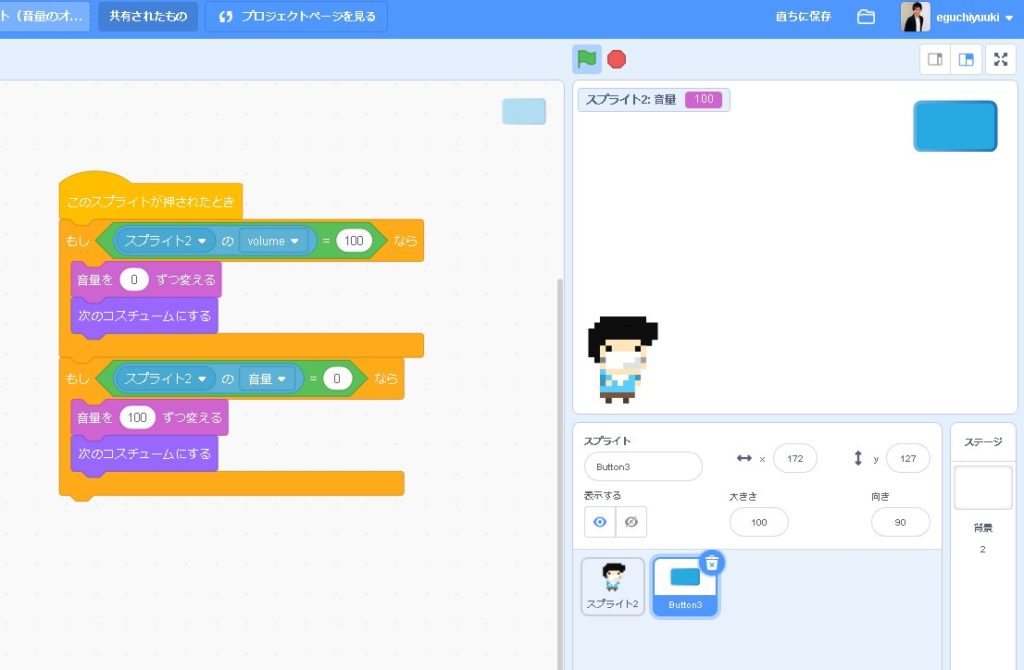
Task: Click the green flag to start
Action: click(x=587, y=59)
